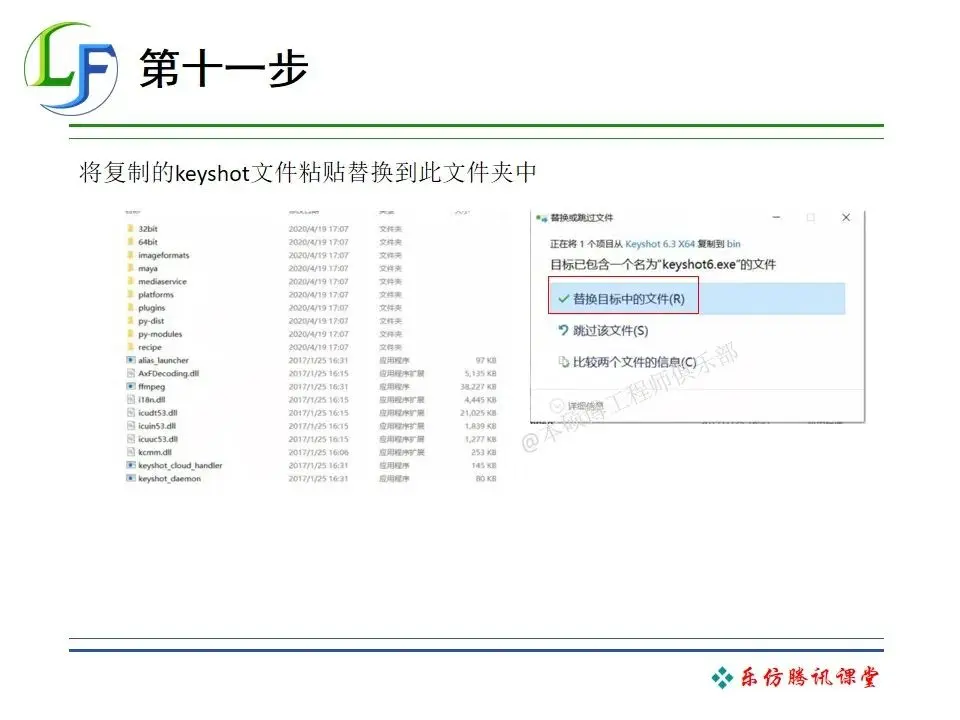Click the 145 KB size cell

pos(484,466)
